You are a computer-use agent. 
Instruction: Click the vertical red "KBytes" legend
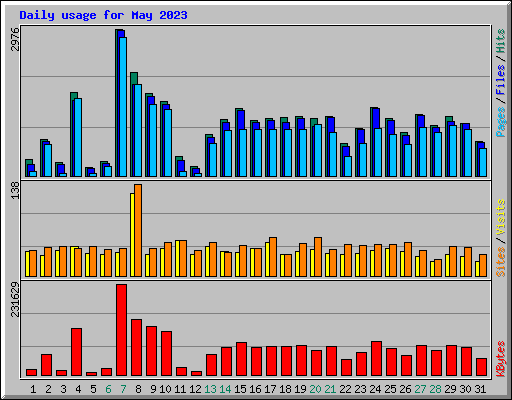500,359
